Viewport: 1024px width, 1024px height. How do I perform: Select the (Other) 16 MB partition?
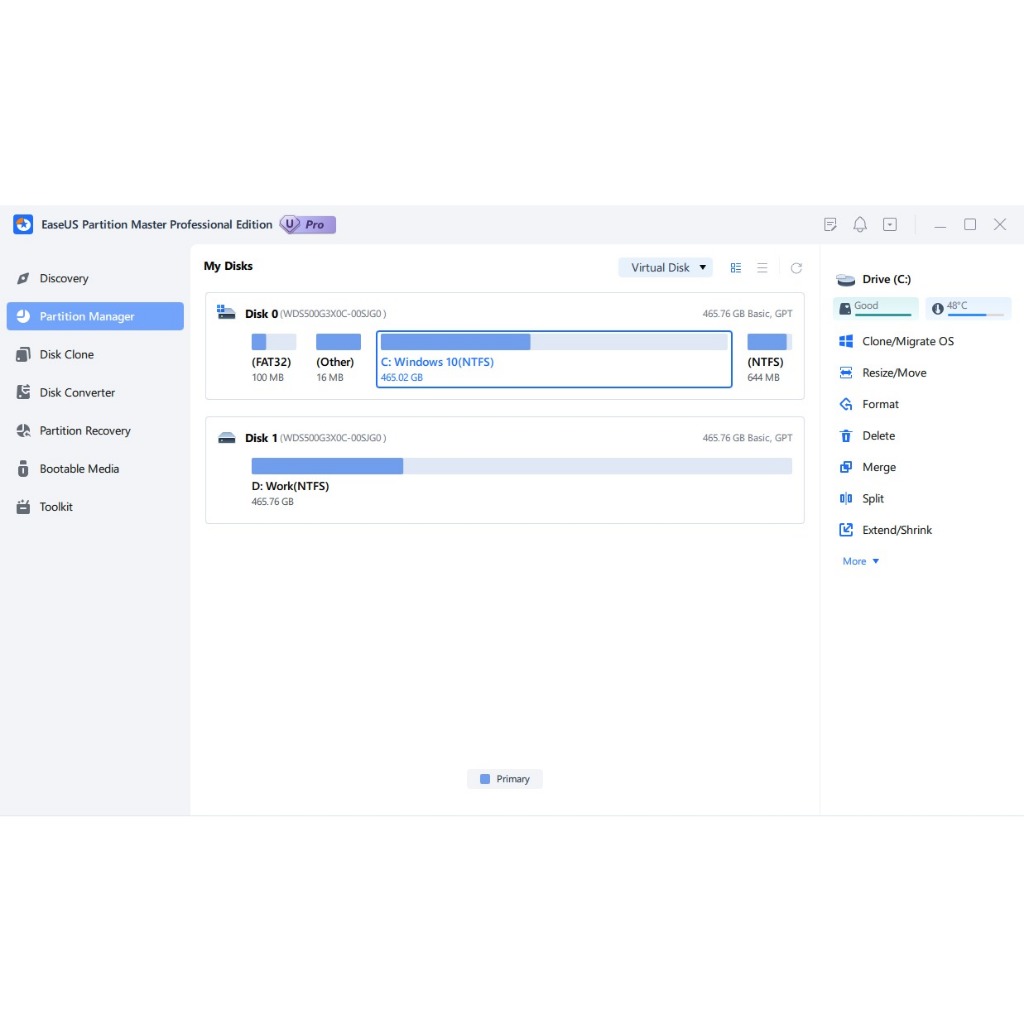point(338,359)
